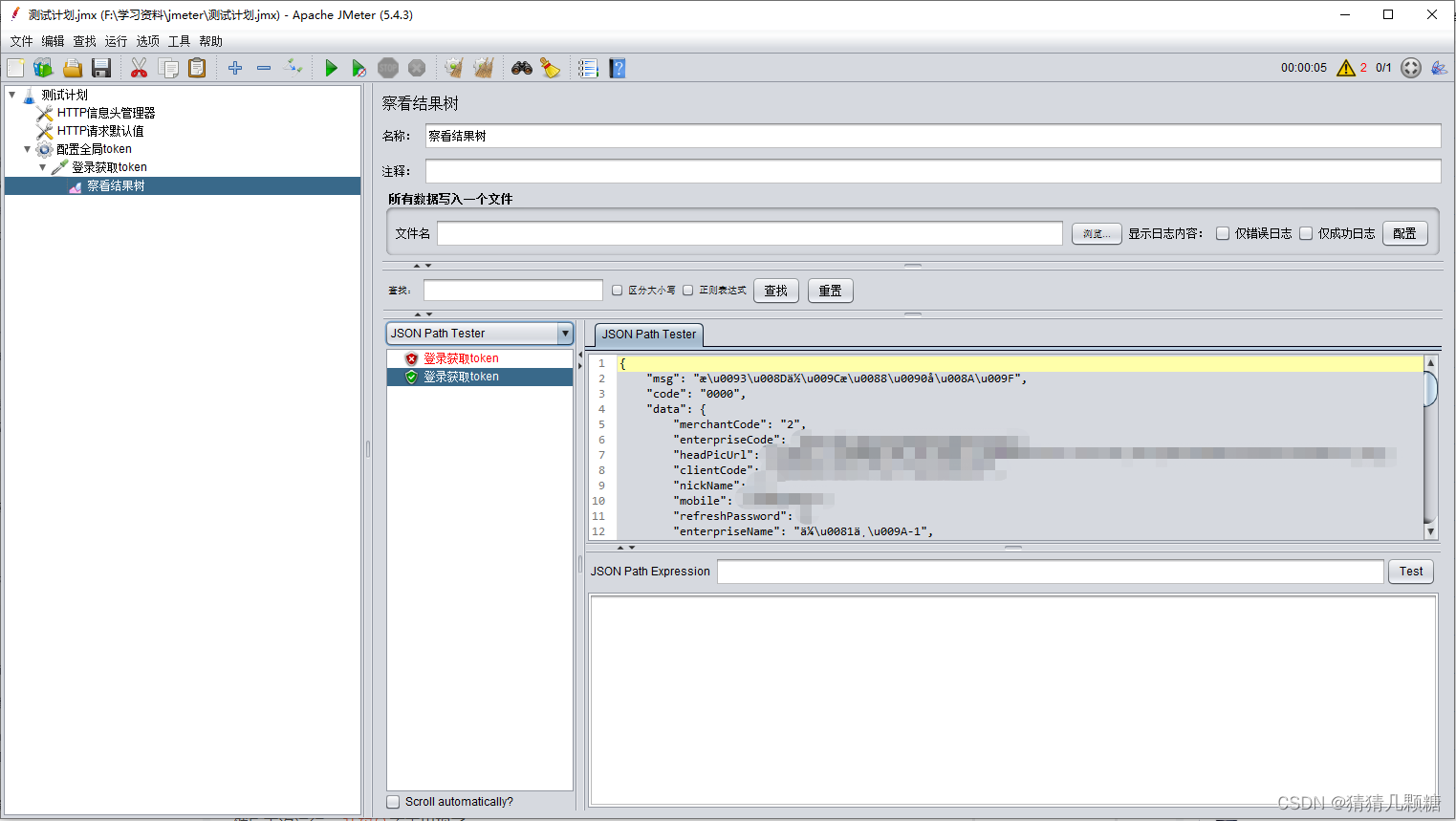This screenshot has height=821, width=1456.
Task: Click the response scrollbar up arrow
Action: (x=1430, y=363)
